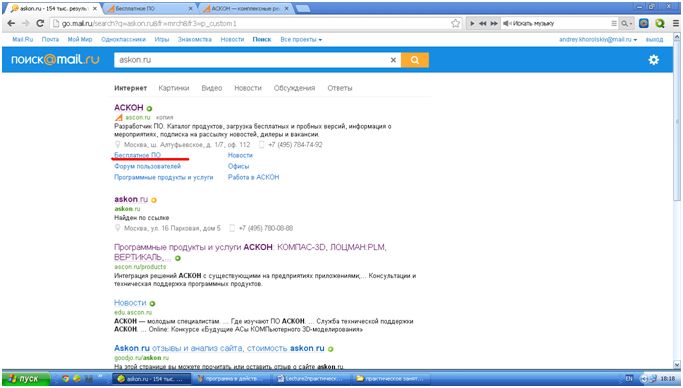Click the поиск@mail.ru logo
Image resolution: width=683 pixels, height=388 pixels.
click(x=55, y=60)
